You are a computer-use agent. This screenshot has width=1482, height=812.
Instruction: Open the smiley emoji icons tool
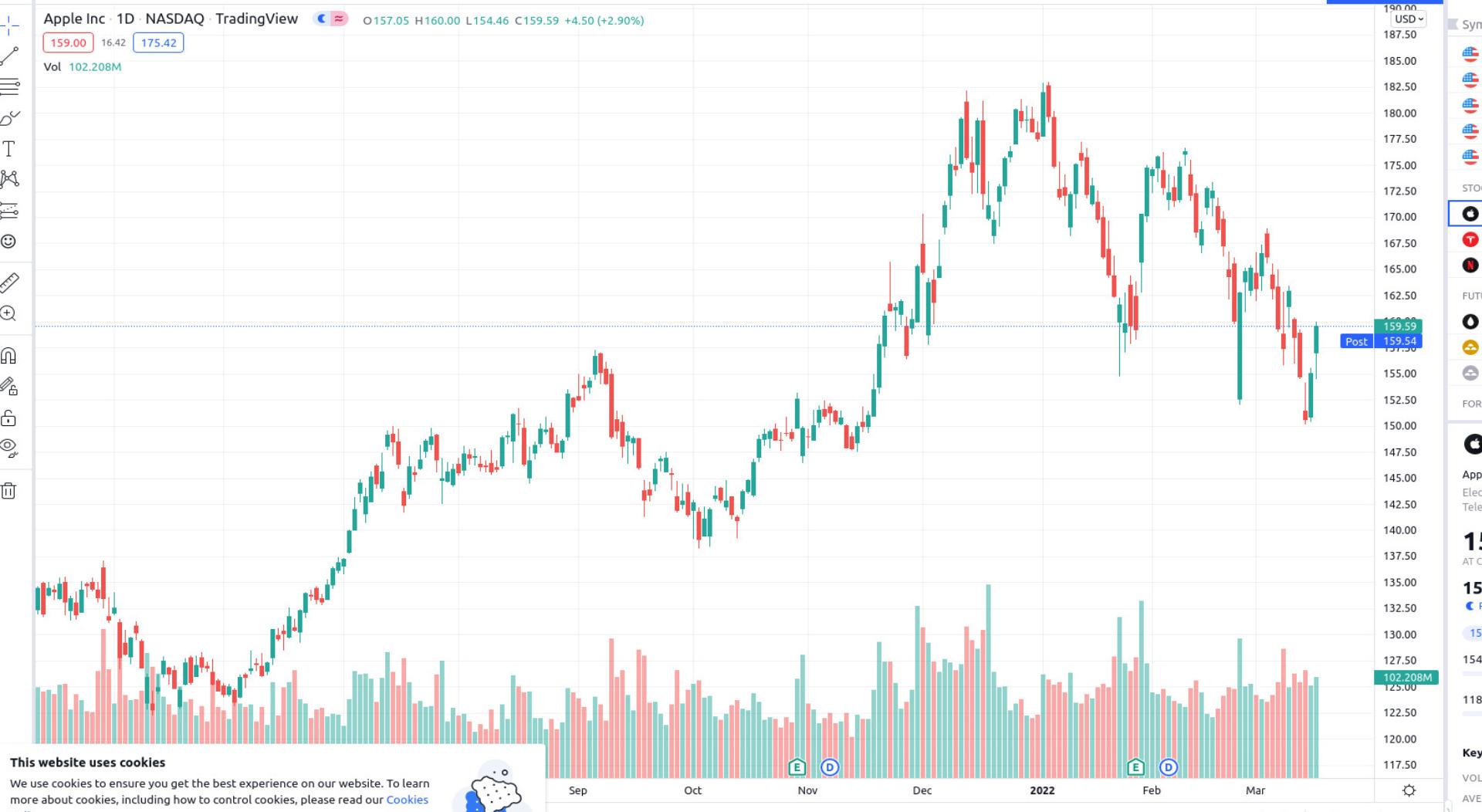click(8, 242)
